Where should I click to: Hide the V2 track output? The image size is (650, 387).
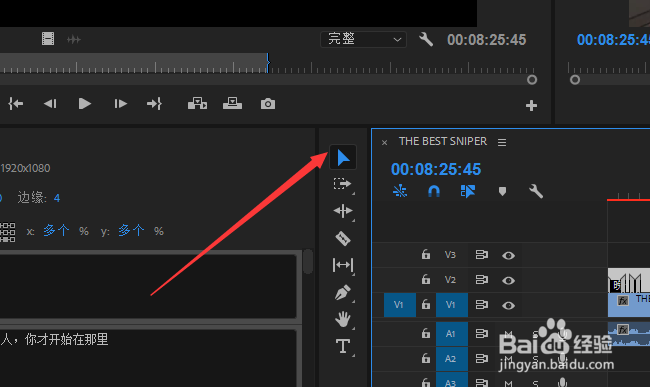point(508,281)
